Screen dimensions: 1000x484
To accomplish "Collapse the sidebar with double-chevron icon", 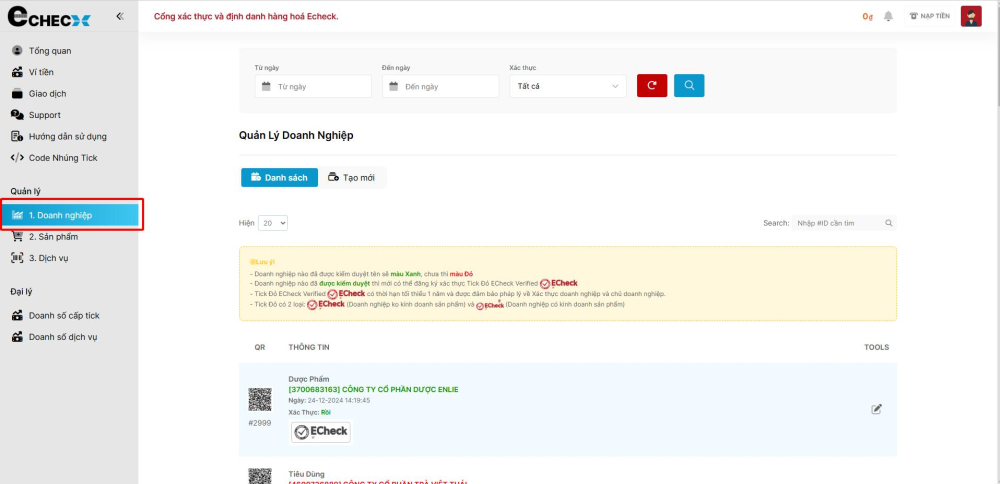I will [120, 16].
